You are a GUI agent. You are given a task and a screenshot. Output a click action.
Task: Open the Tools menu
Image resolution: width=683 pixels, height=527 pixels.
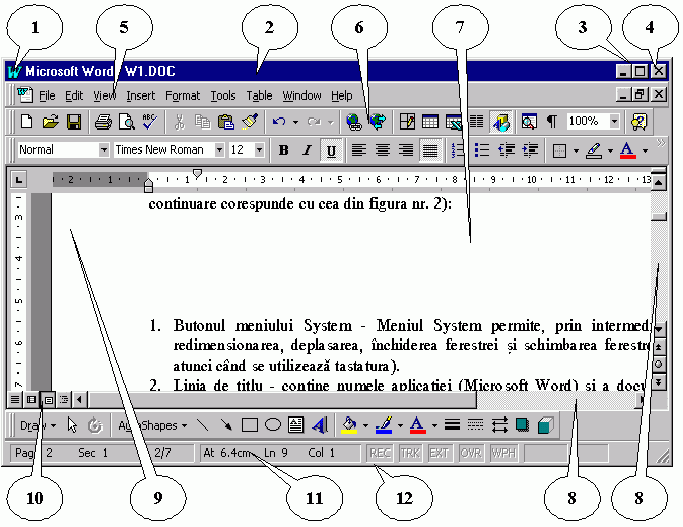pyautogui.click(x=223, y=95)
